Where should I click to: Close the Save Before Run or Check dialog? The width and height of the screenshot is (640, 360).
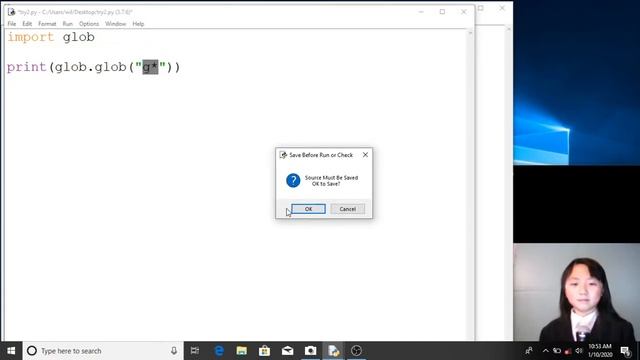click(365, 155)
